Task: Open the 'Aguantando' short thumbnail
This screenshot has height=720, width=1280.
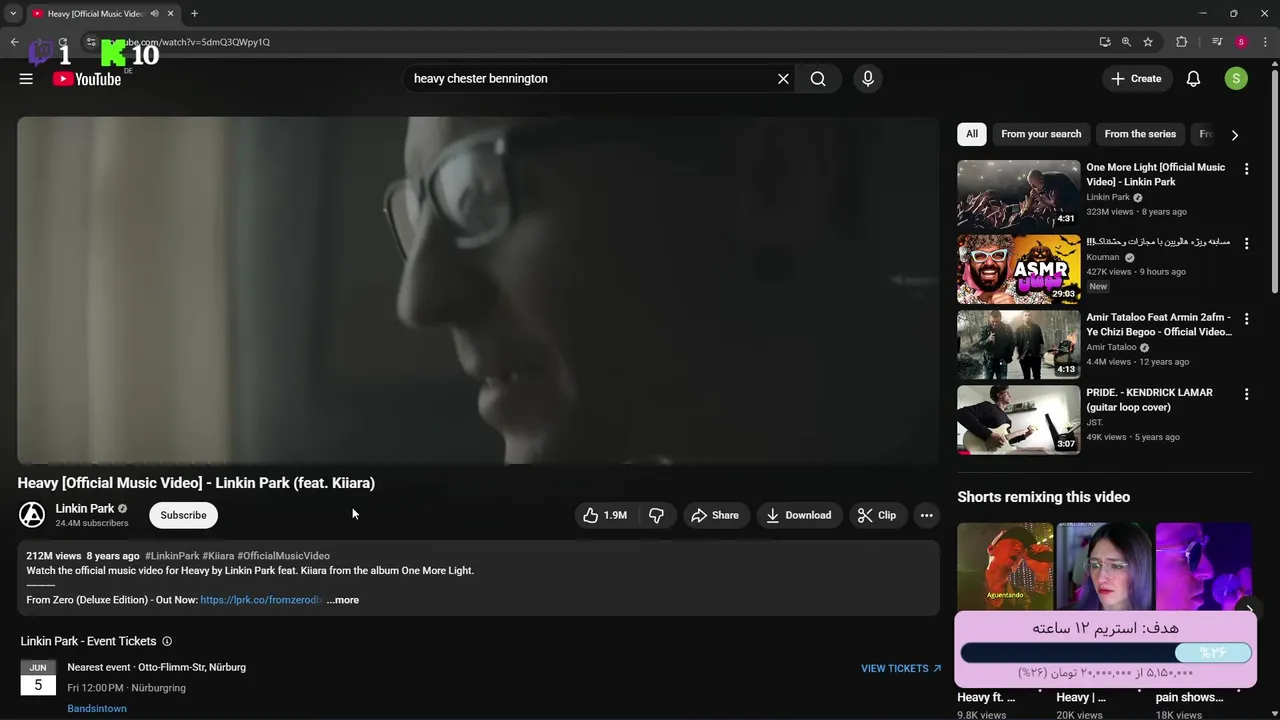Action: (x=1005, y=566)
